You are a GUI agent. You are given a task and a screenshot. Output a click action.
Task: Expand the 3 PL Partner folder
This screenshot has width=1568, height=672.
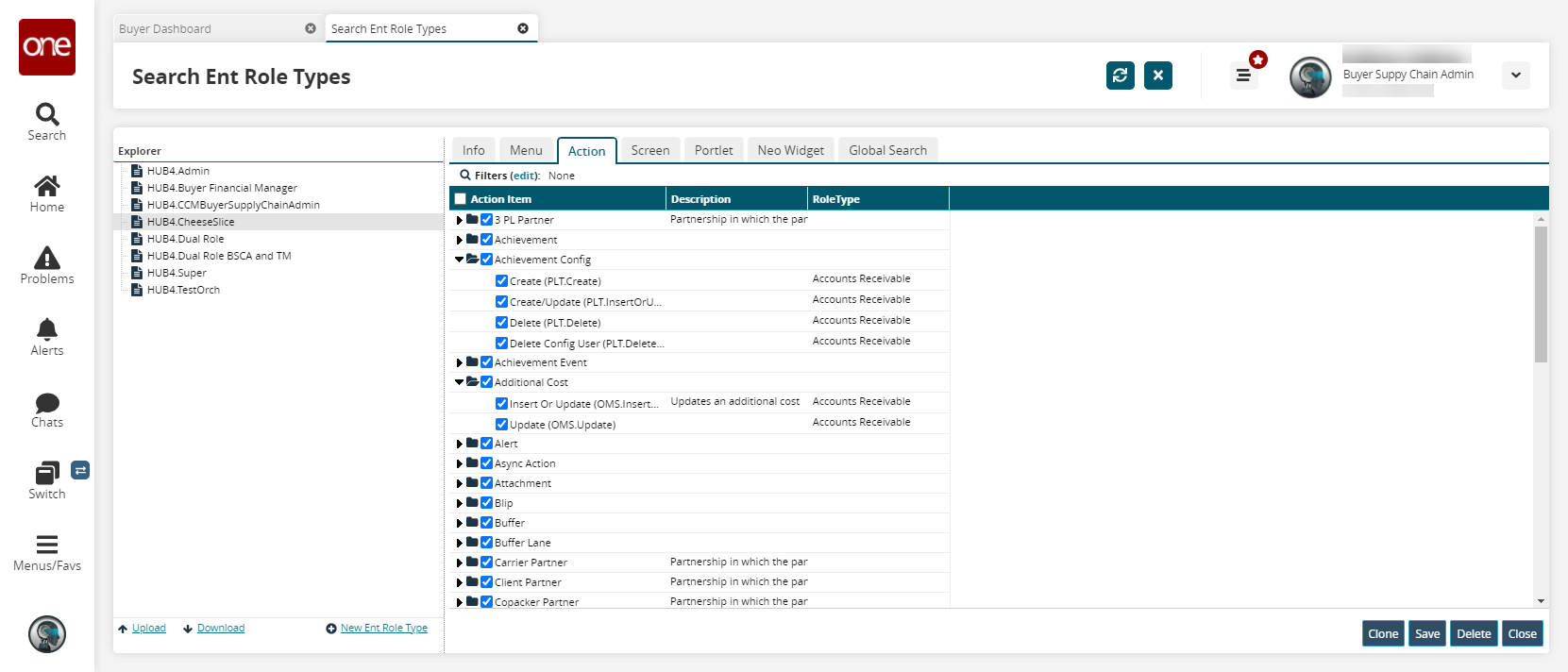(460, 220)
